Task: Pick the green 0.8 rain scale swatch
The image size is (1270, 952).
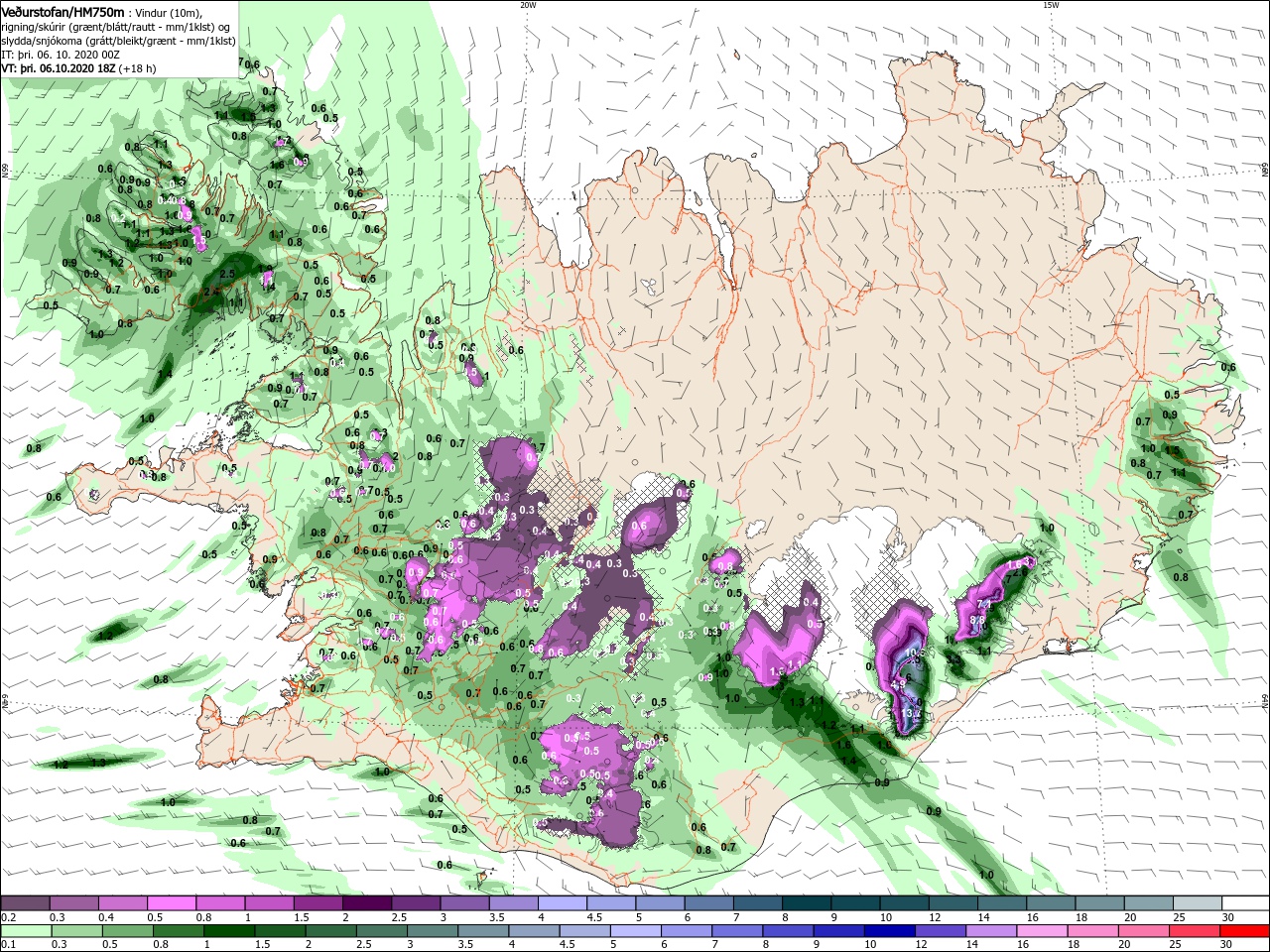Action: point(180,931)
